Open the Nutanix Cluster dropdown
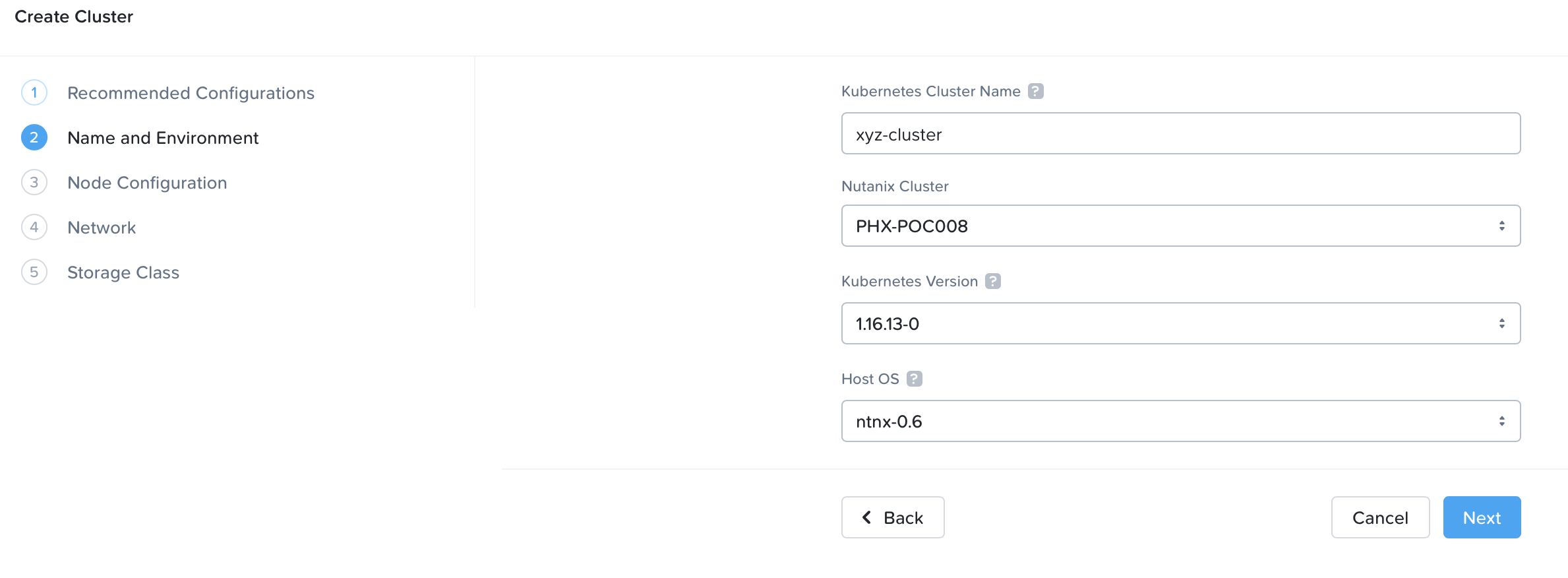Image resolution: width=1568 pixels, height=578 pixels. pos(1180,226)
